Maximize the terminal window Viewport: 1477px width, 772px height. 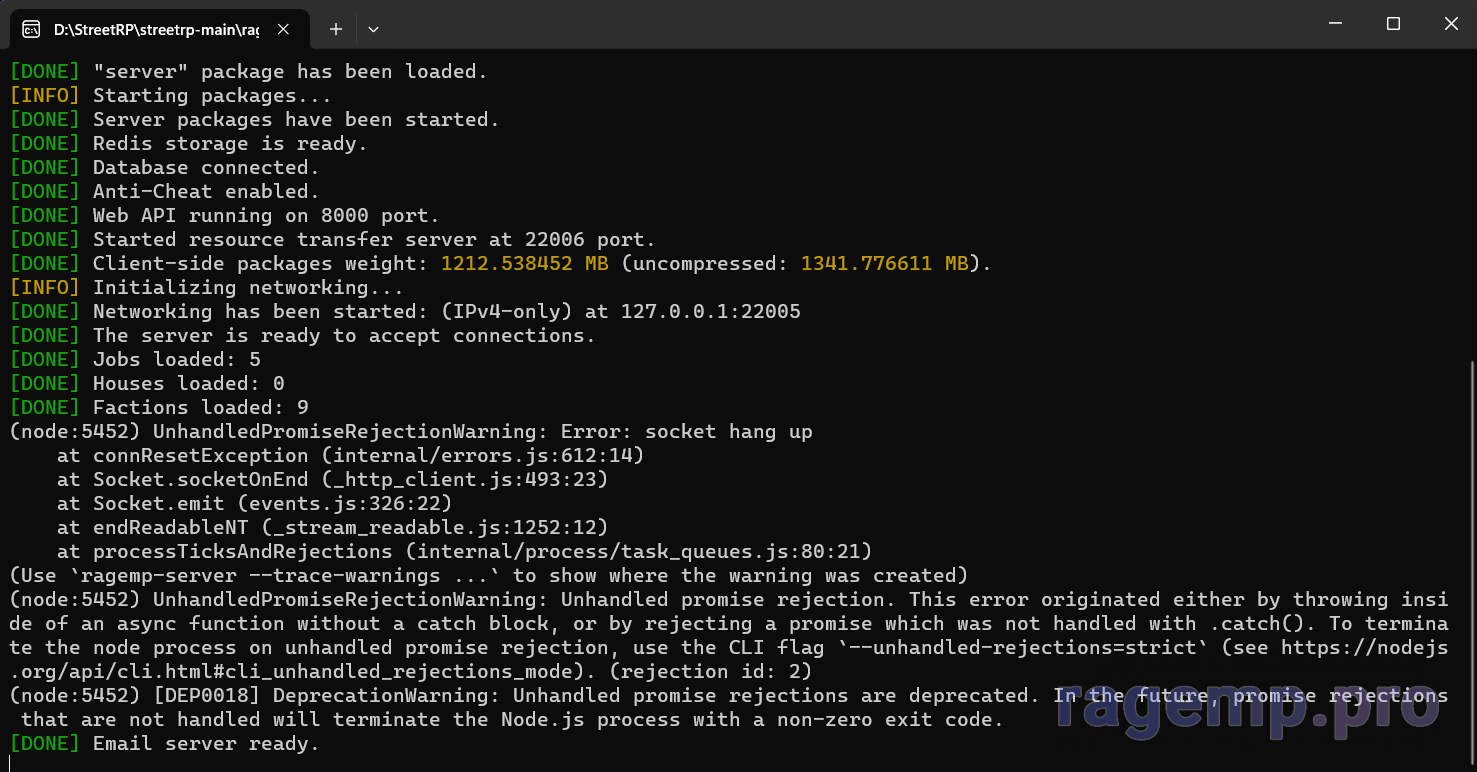(1393, 24)
